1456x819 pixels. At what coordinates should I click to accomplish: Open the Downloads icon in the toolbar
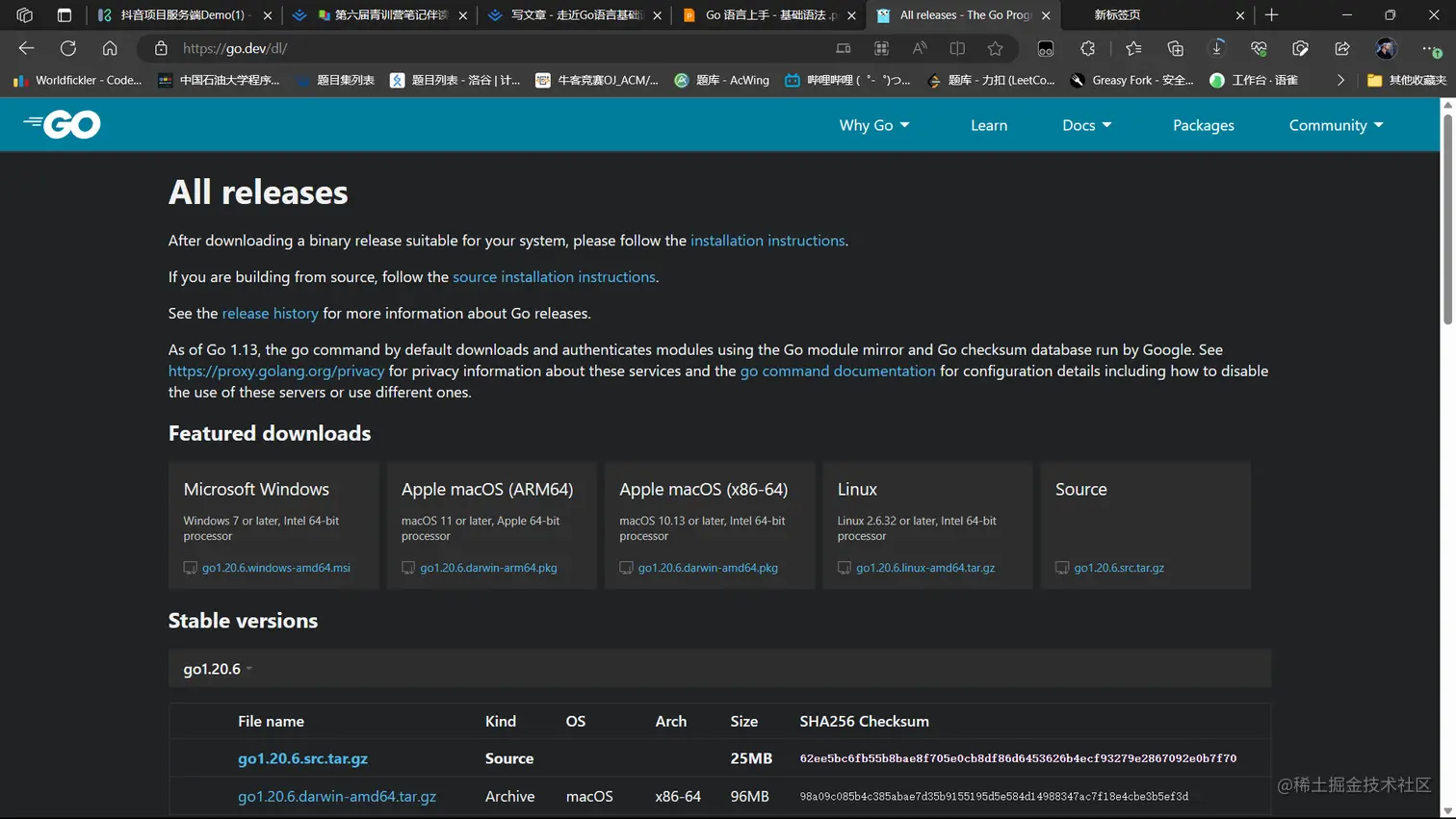(x=1217, y=48)
